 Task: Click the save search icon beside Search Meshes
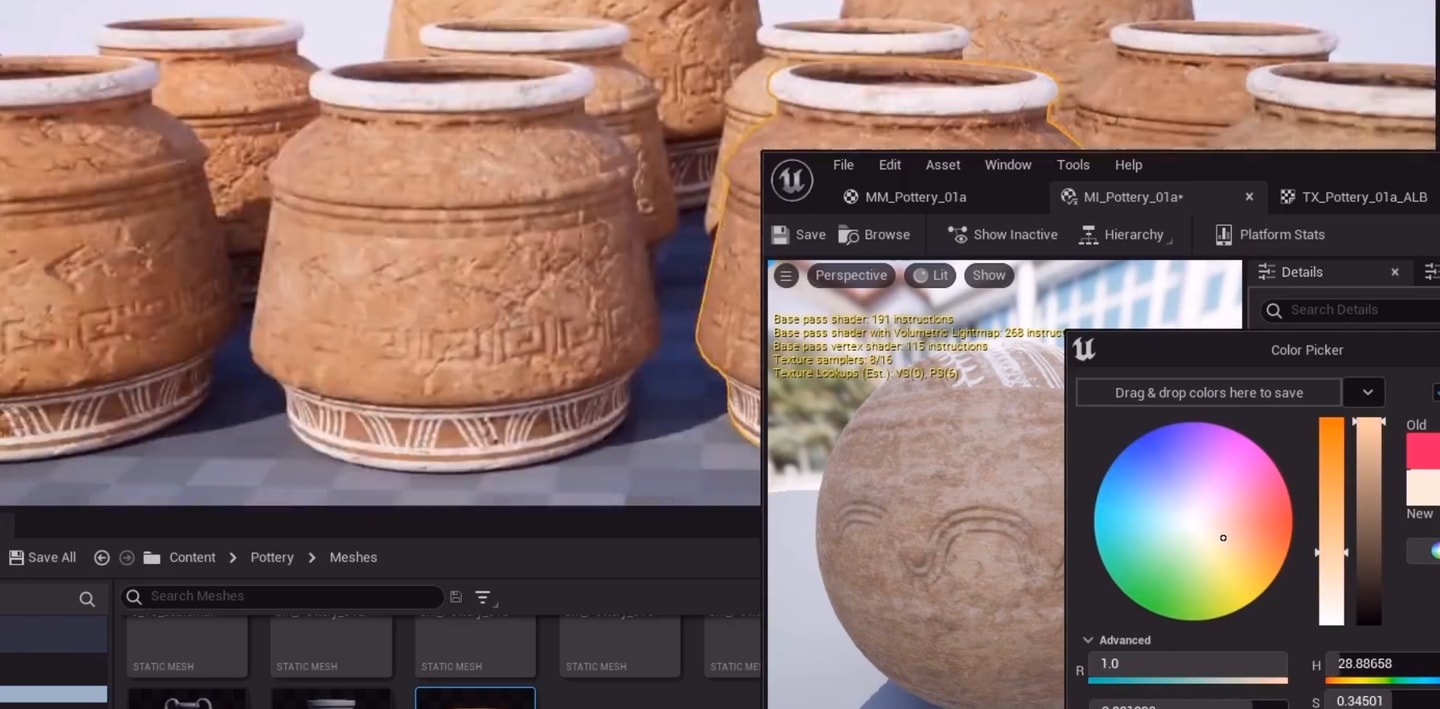[456, 597]
